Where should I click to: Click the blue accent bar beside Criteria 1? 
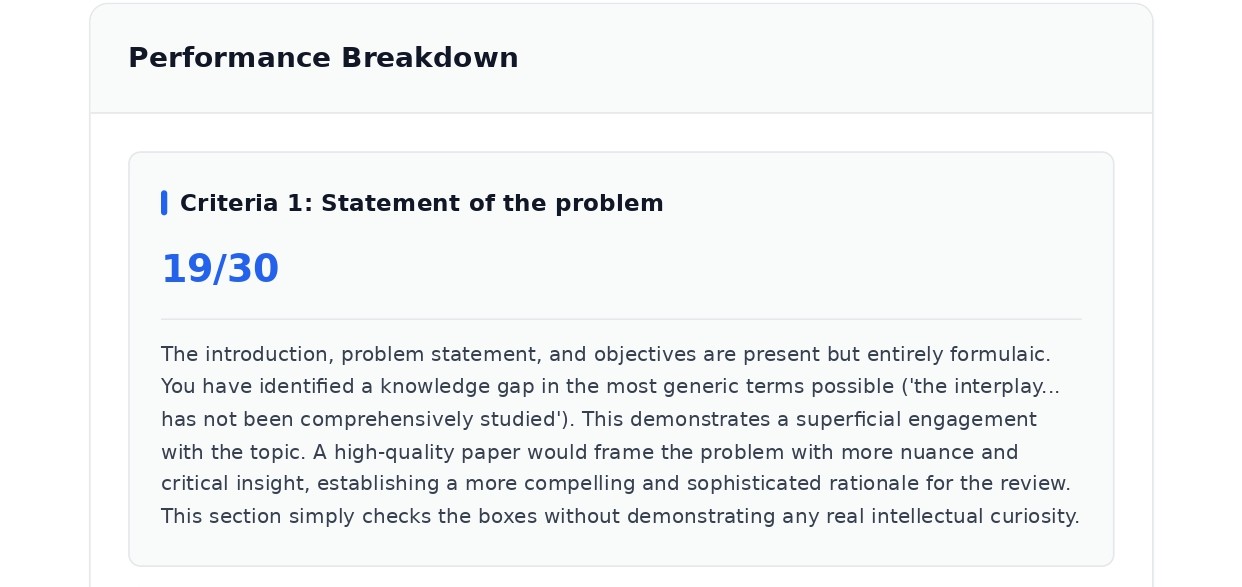164,203
